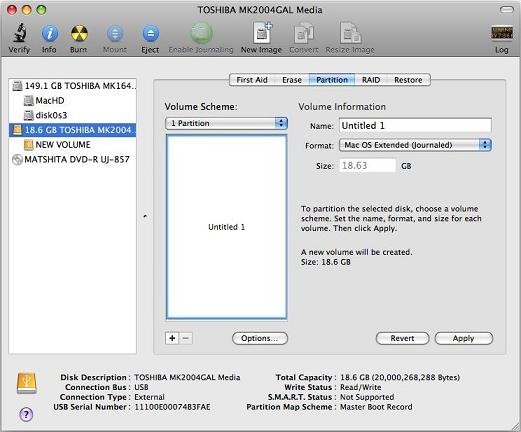Click the USB connection bus value
This screenshot has width=521, height=432.
click(x=141, y=387)
